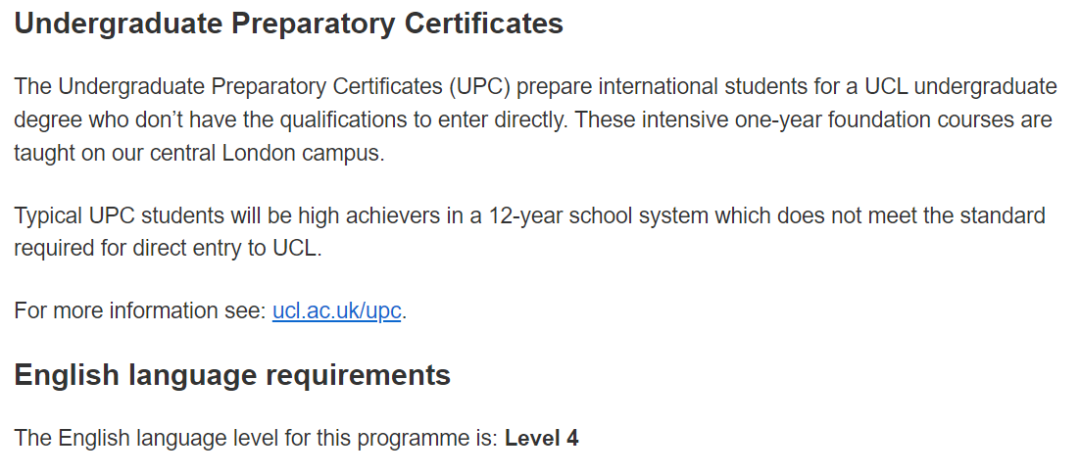The height and width of the screenshot is (475, 1080).
Task: Click the bold Level 4 text
Action: [x=541, y=438]
